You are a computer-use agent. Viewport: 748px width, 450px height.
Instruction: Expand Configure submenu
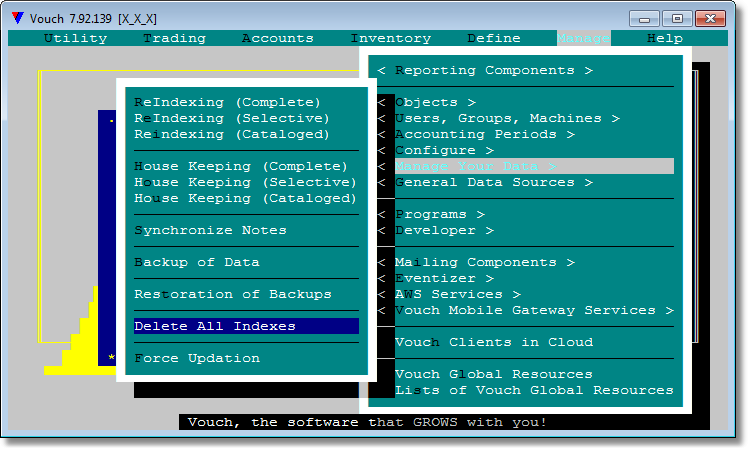[436, 151]
